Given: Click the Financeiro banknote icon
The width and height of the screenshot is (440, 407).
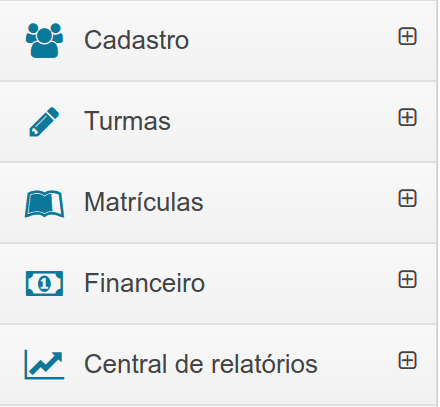Looking at the screenshot, I should [44, 283].
